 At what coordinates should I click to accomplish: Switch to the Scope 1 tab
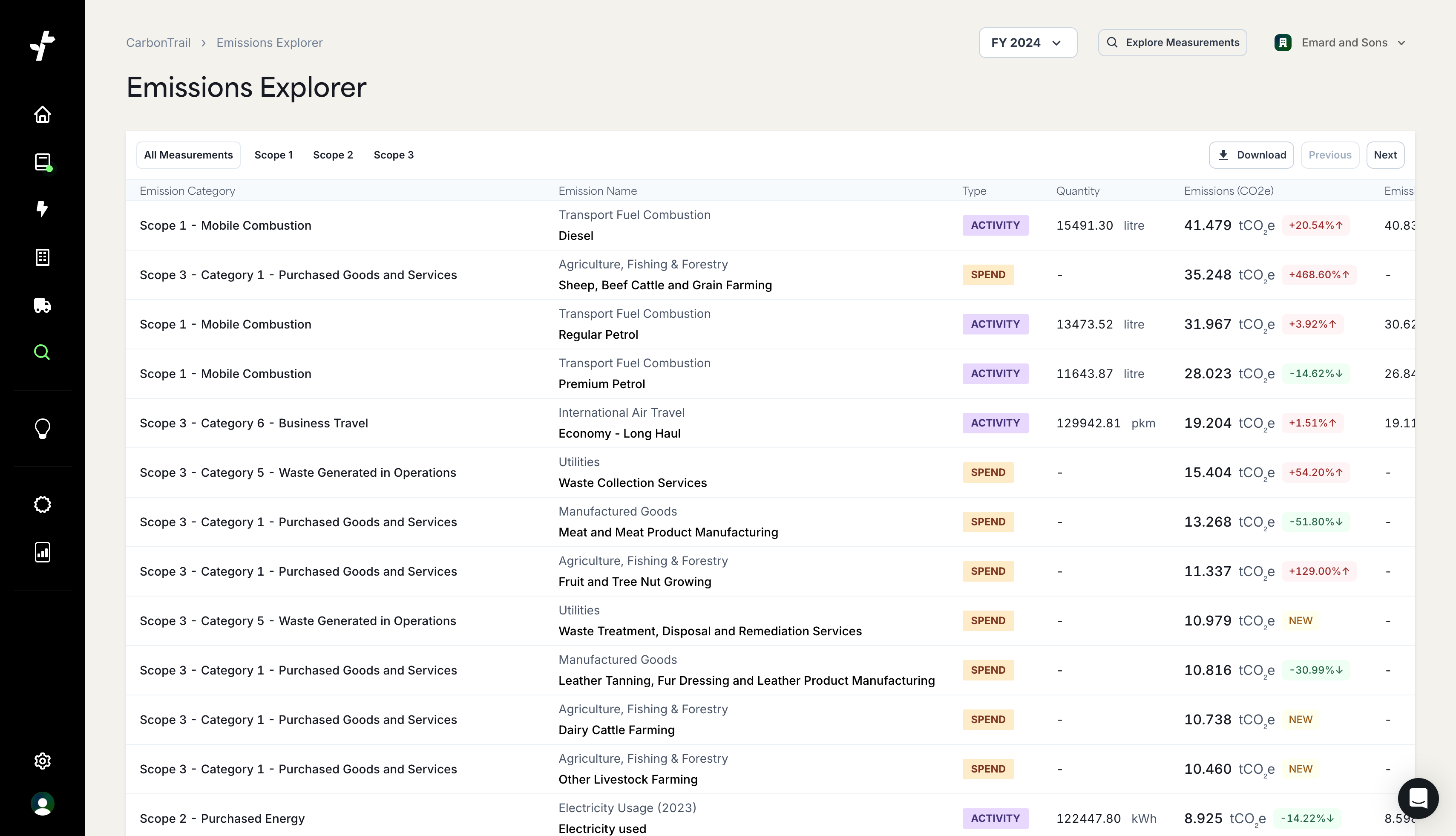coord(273,155)
